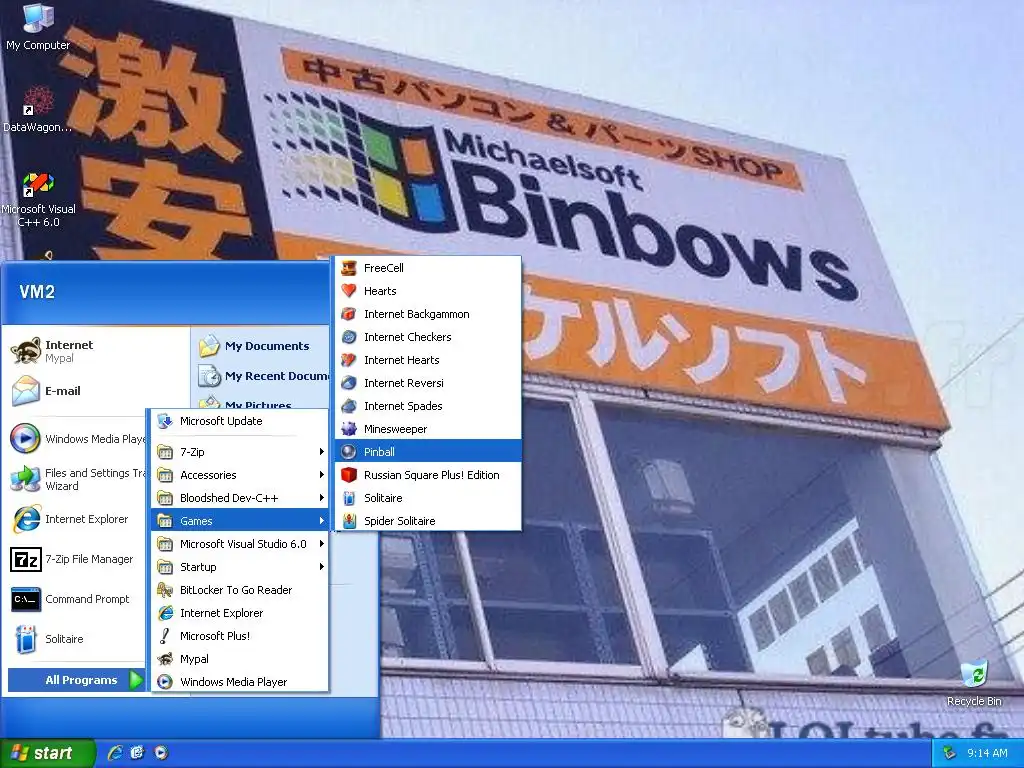Launch Internet Explorer in the Start menu left pane
Image resolution: width=1024 pixels, height=768 pixels.
tap(76, 519)
